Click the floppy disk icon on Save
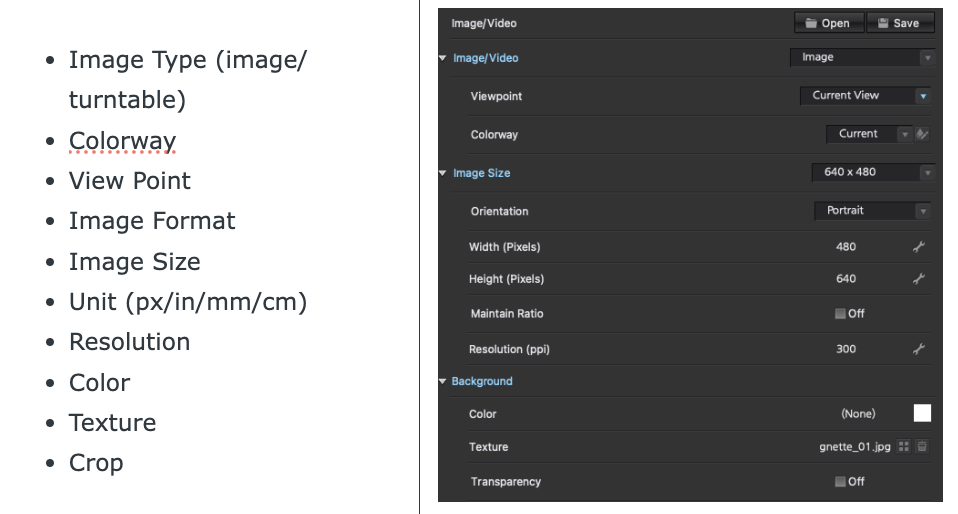The image size is (958, 514). point(883,23)
